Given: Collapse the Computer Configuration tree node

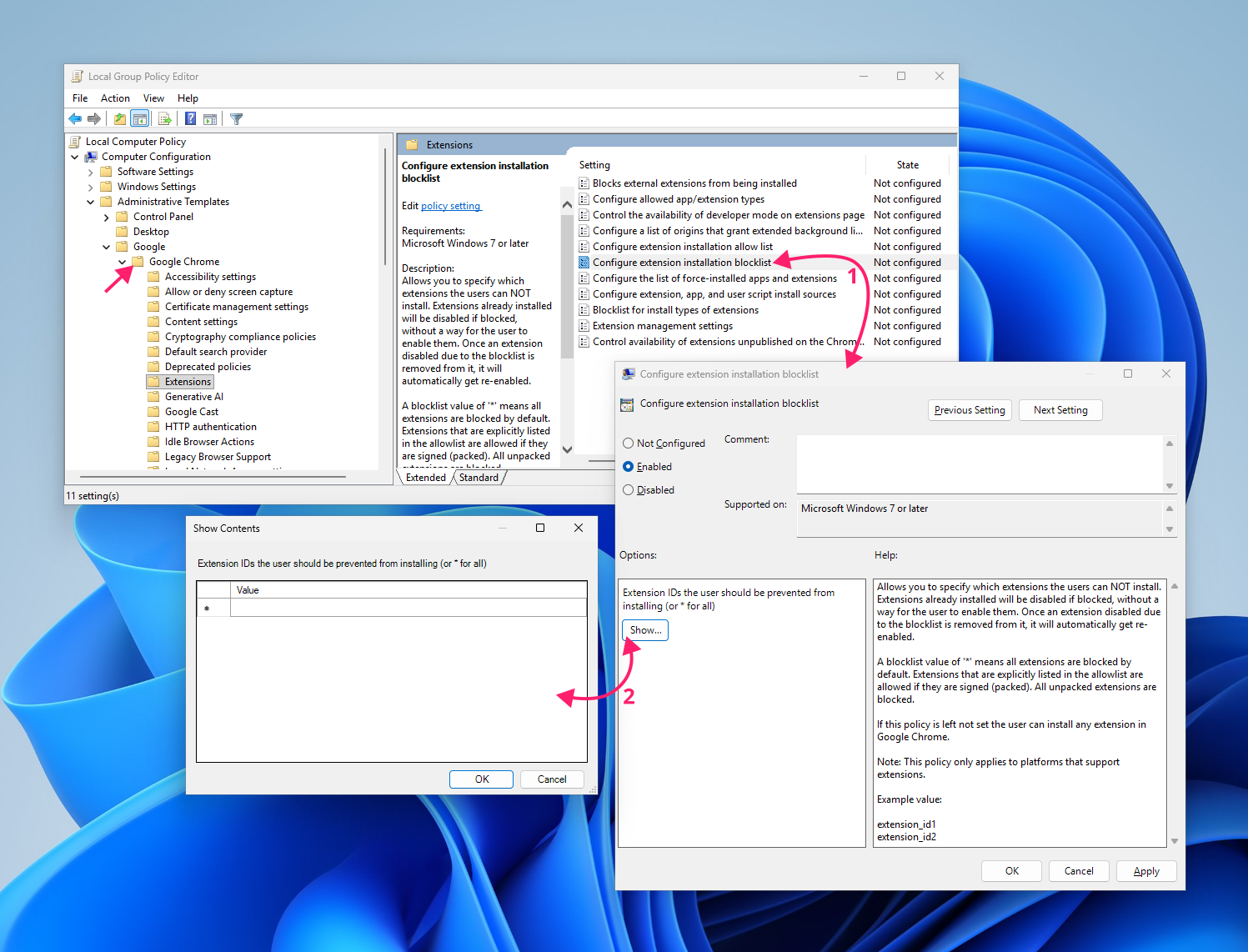Looking at the screenshot, I should pyautogui.click(x=75, y=157).
